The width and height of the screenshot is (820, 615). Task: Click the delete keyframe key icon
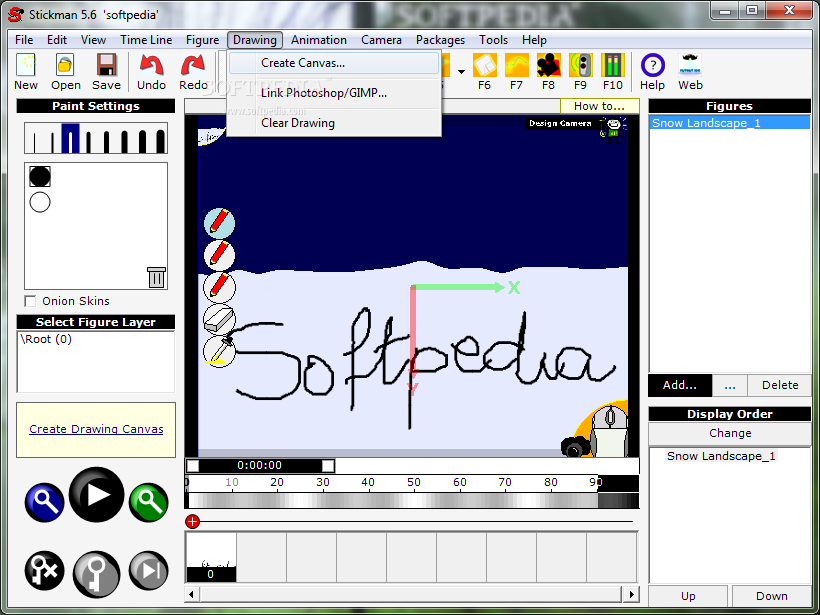(44, 571)
